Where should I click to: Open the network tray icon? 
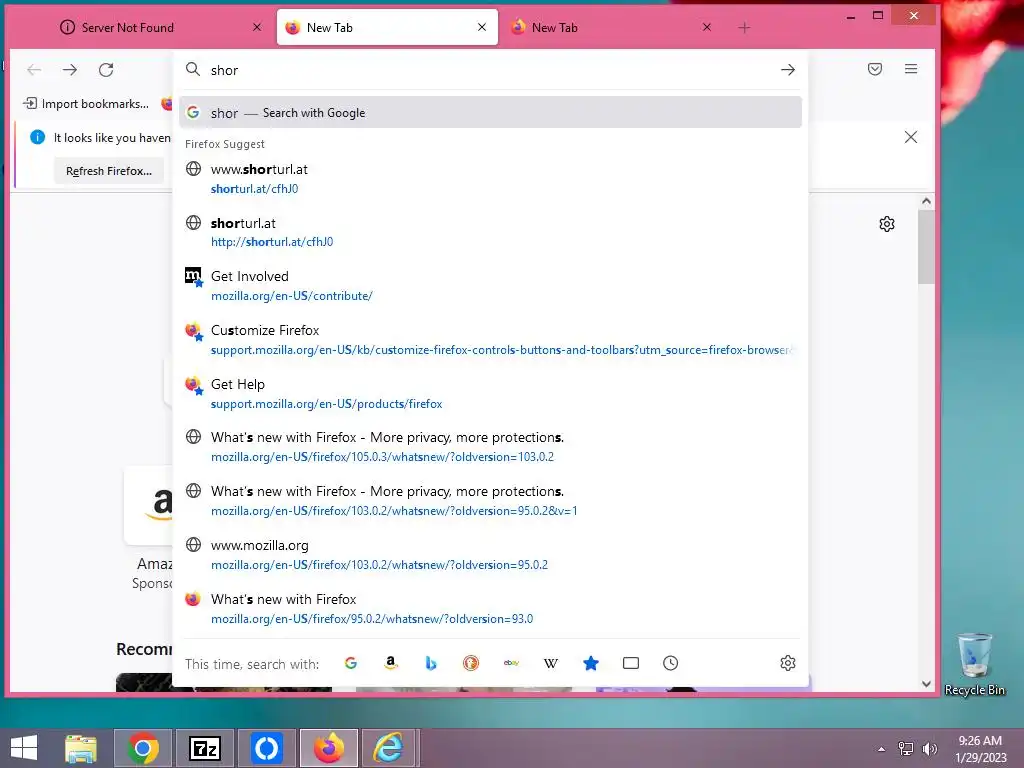tap(906, 749)
